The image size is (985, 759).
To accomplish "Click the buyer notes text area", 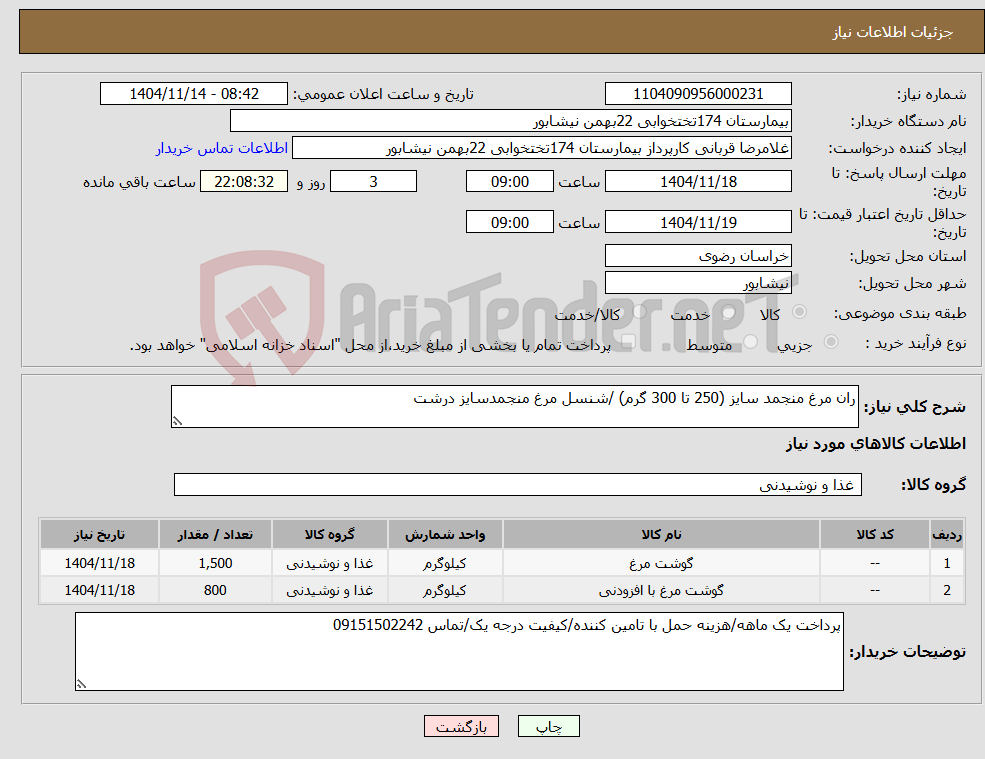I will tap(459, 652).
